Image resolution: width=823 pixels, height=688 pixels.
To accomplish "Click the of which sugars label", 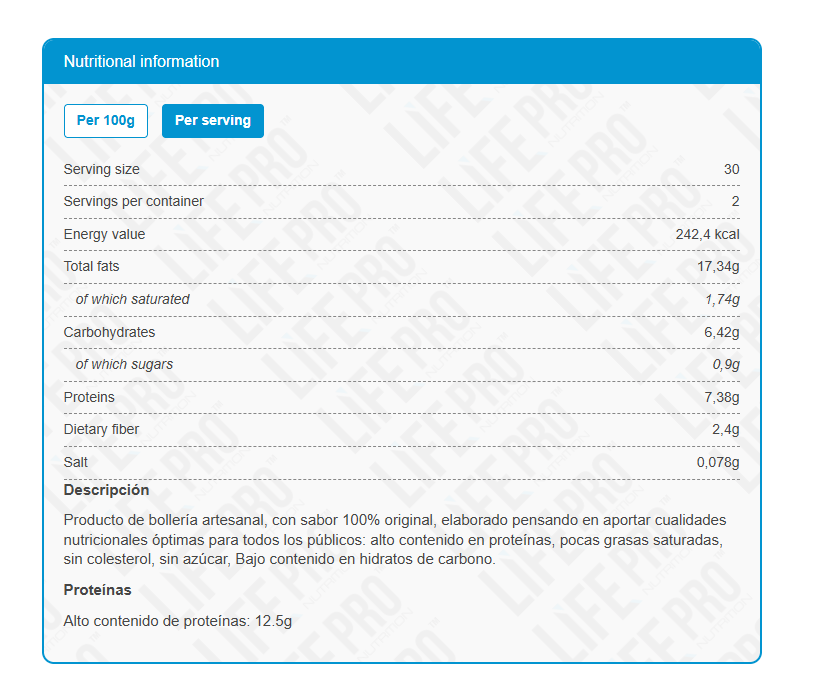I will tap(124, 364).
